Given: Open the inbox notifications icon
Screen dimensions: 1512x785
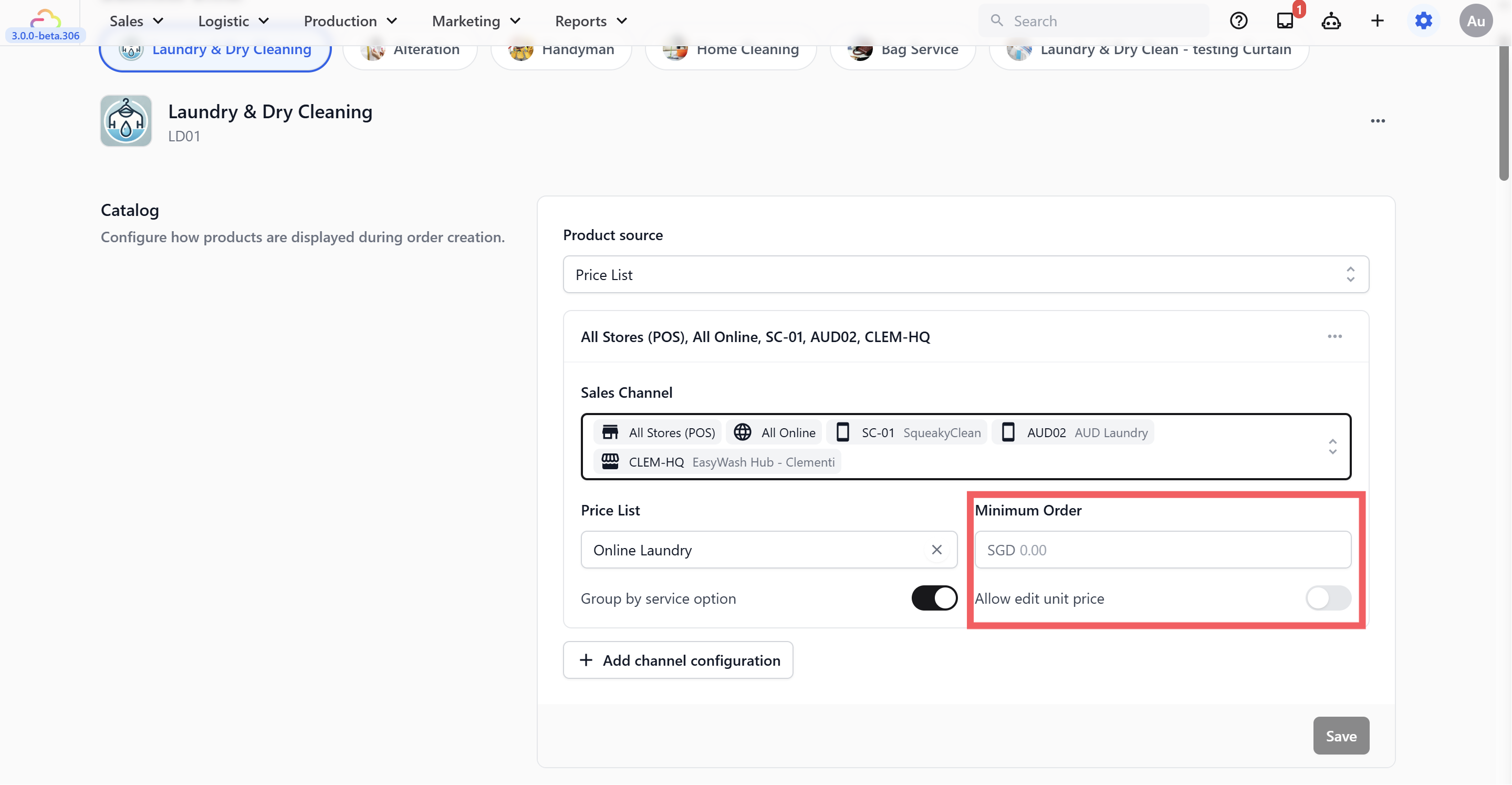Looking at the screenshot, I should click(x=1285, y=21).
